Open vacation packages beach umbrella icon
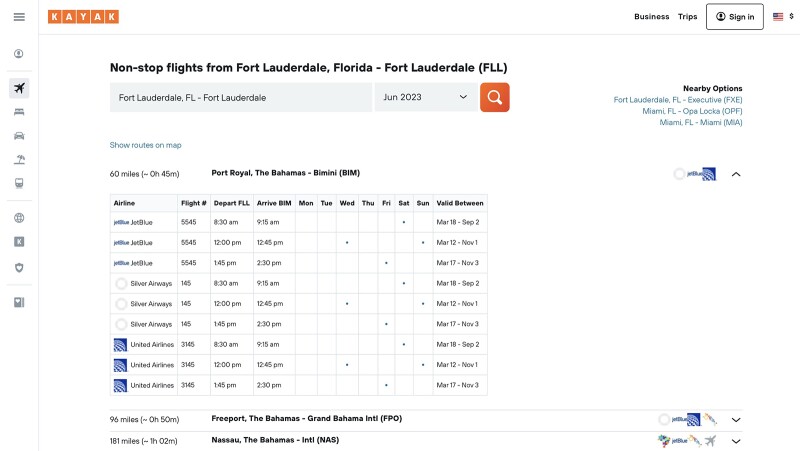Viewport: 800px width, 451px height. (x=19, y=160)
